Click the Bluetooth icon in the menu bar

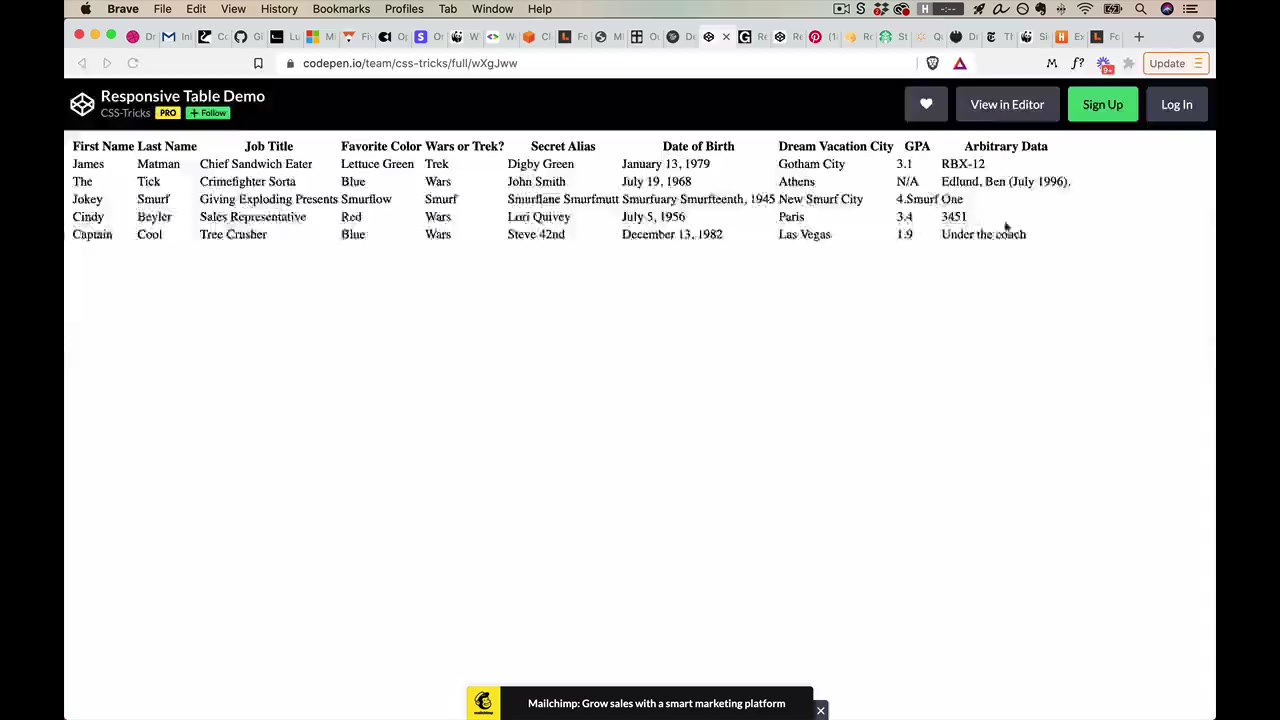[x=1061, y=9]
